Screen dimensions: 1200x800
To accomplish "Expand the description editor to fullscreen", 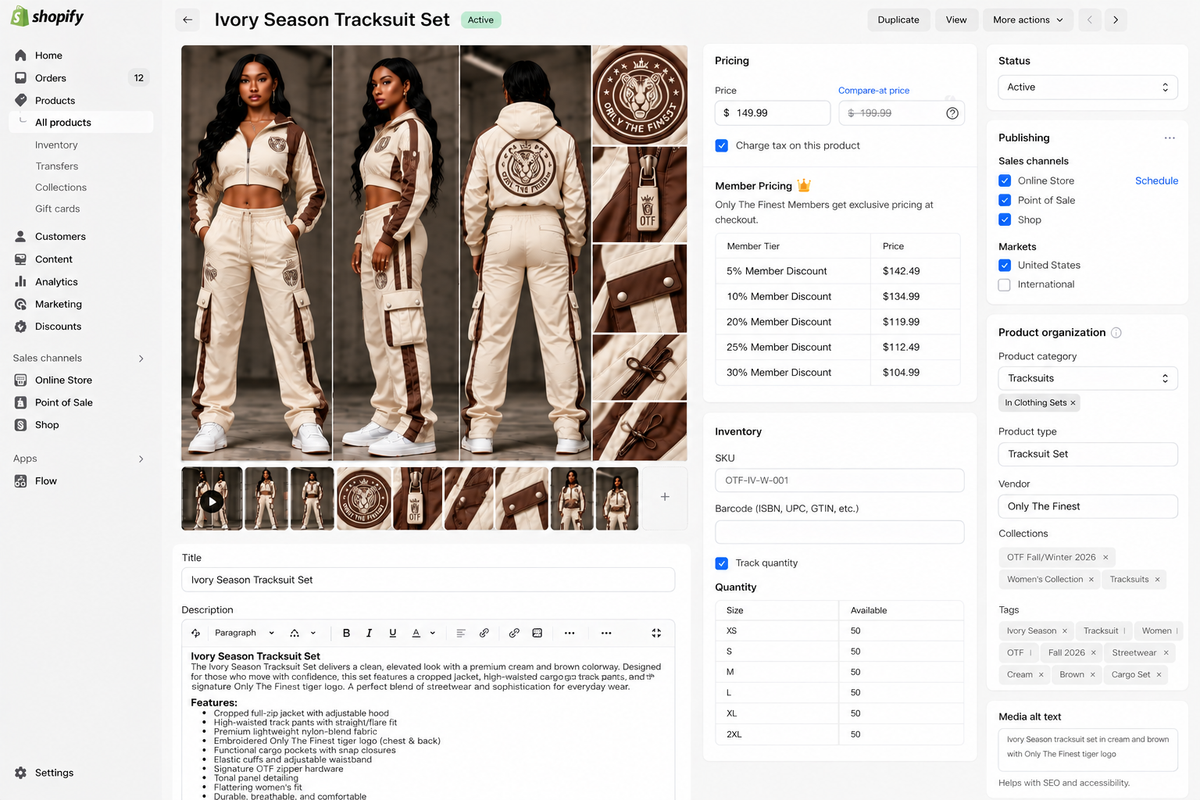I will (656, 633).
